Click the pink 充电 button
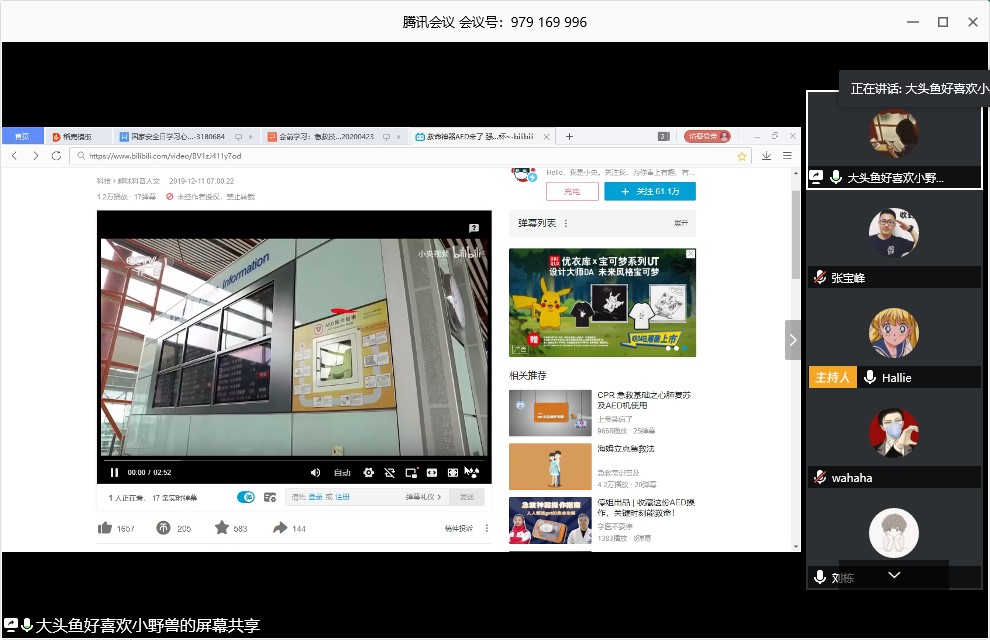The width and height of the screenshot is (990, 640). [x=572, y=191]
